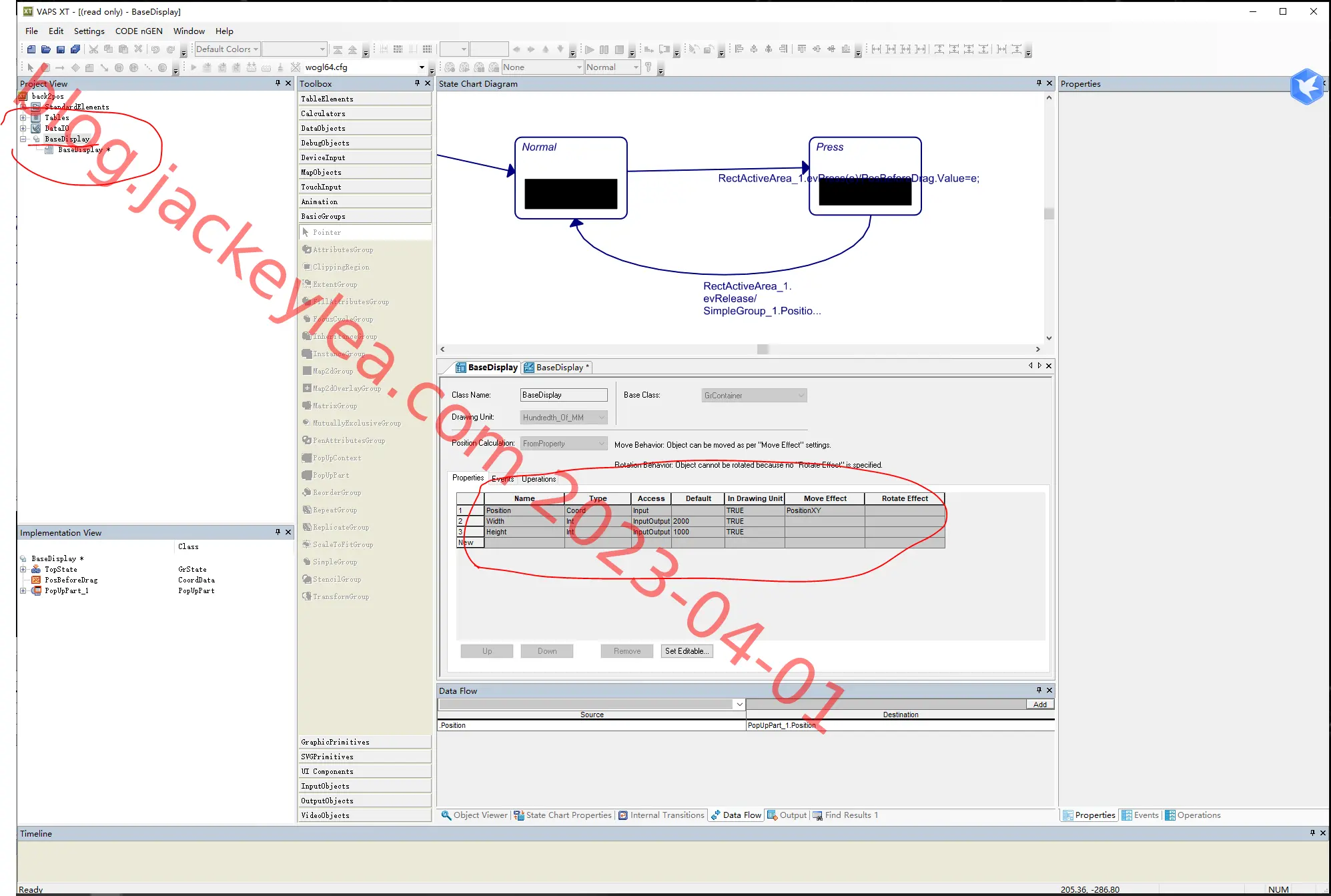Click the Cut scissors toolbar icon
Viewport: 1331px width, 896px height.
coord(94,49)
